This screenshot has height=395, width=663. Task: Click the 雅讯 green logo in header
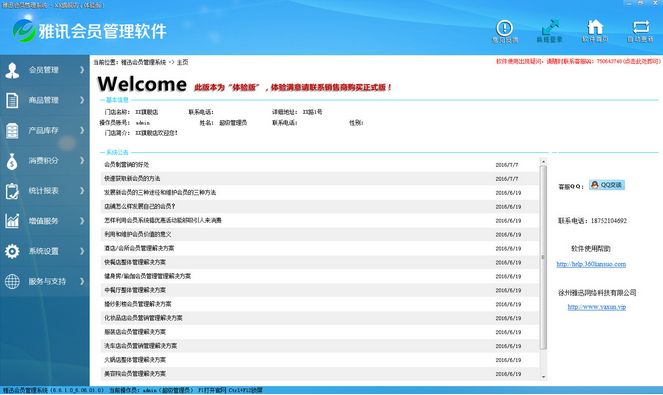24,30
